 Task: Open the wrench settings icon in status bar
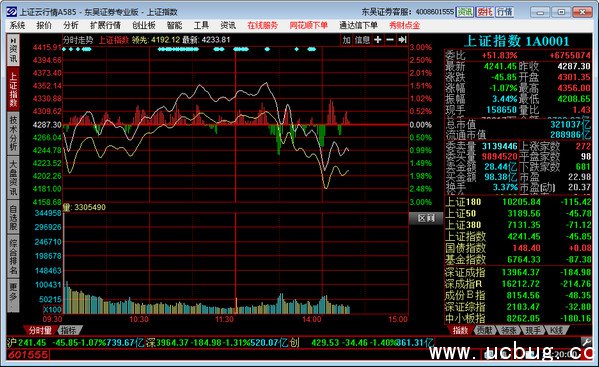tap(586, 341)
